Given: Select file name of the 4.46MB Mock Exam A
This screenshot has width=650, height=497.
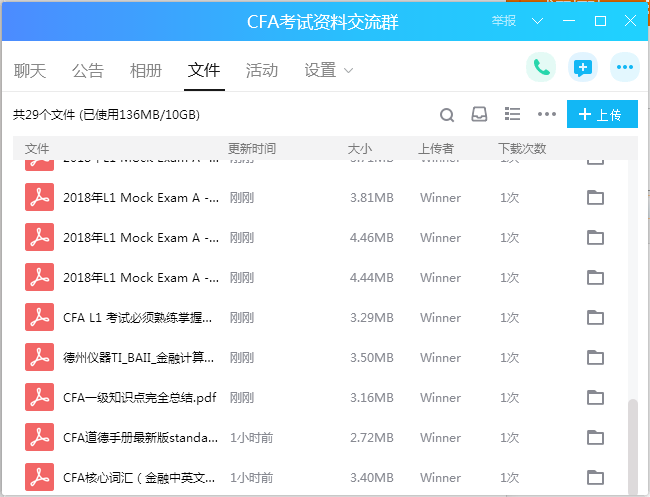Looking at the screenshot, I should [141, 238].
